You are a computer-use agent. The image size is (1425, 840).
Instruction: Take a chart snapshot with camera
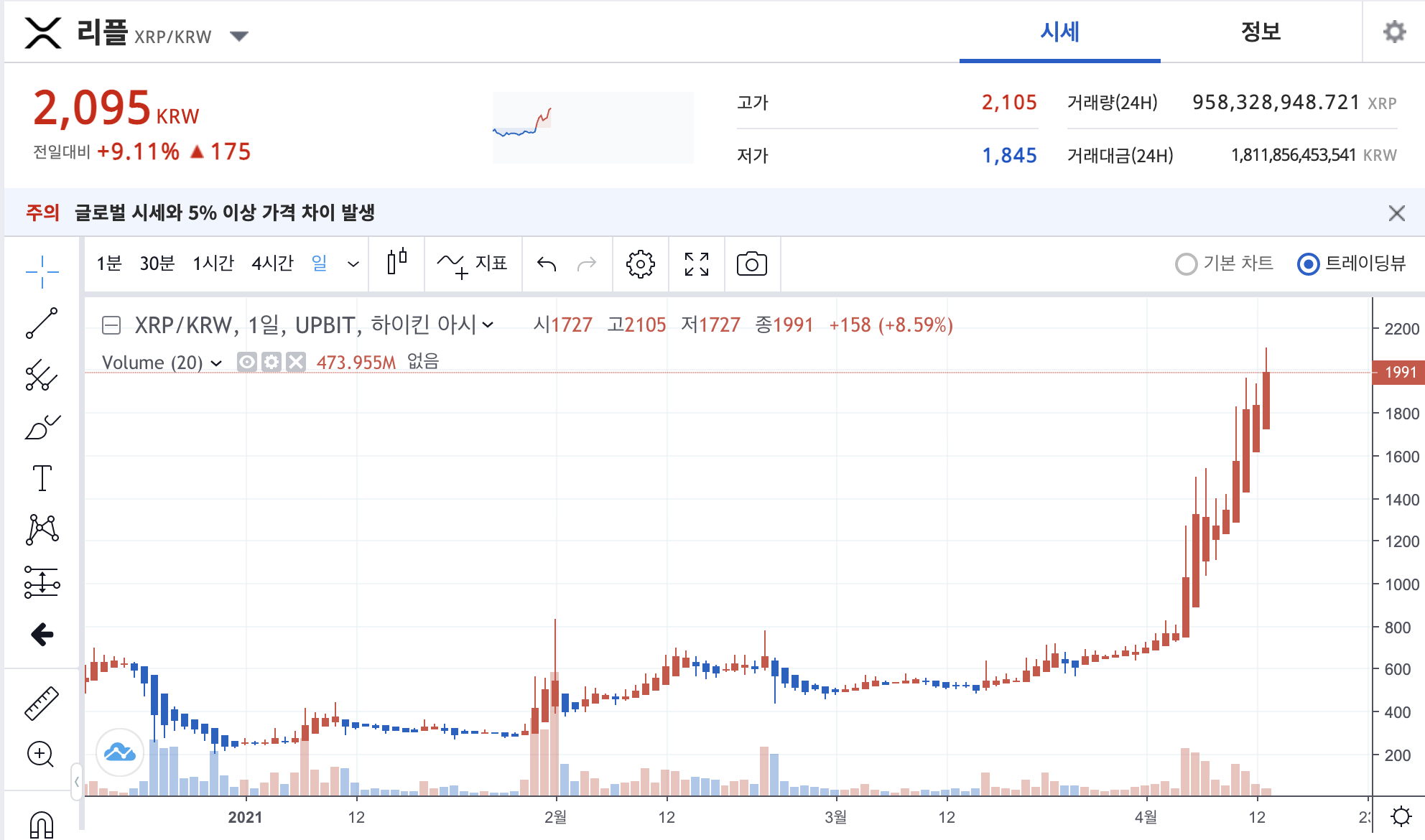[752, 264]
